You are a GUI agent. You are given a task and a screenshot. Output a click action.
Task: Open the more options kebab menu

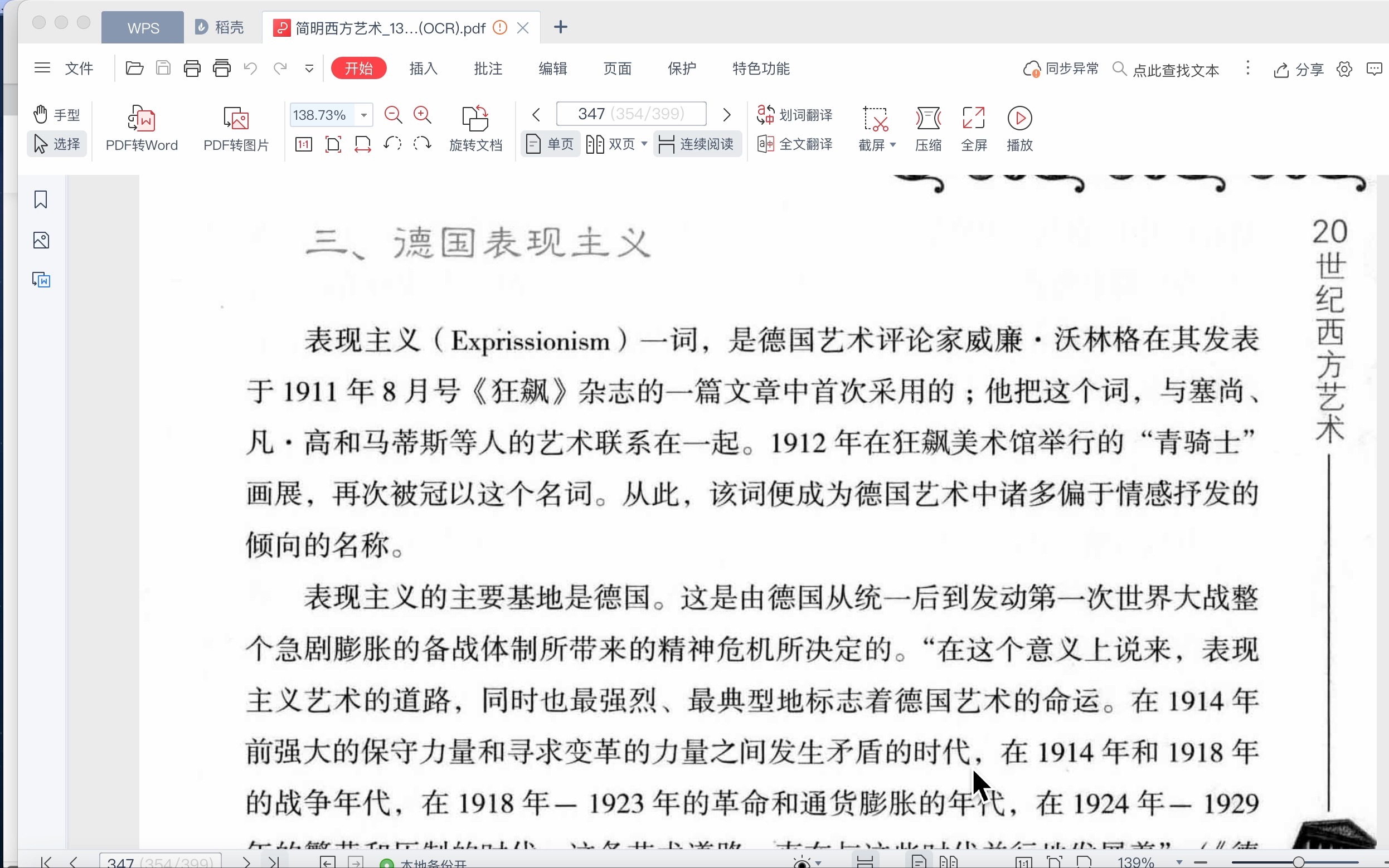[1248, 69]
